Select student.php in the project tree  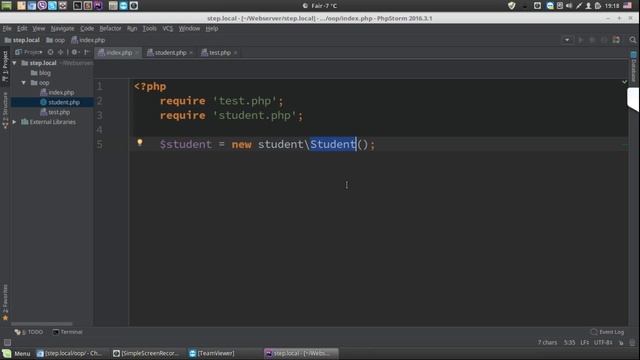coord(60,102)
